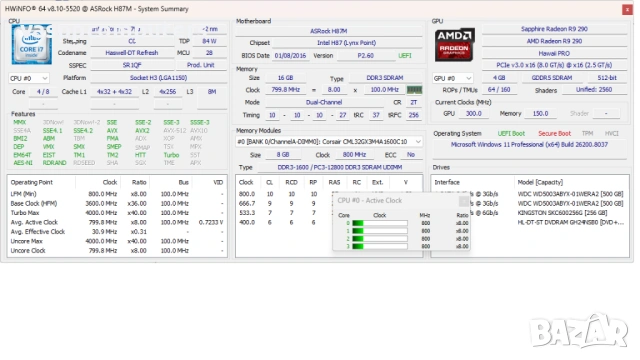Click the 16 GB memory size value
This screenshot has width=640, height=360.
click(x=285, y=78)
